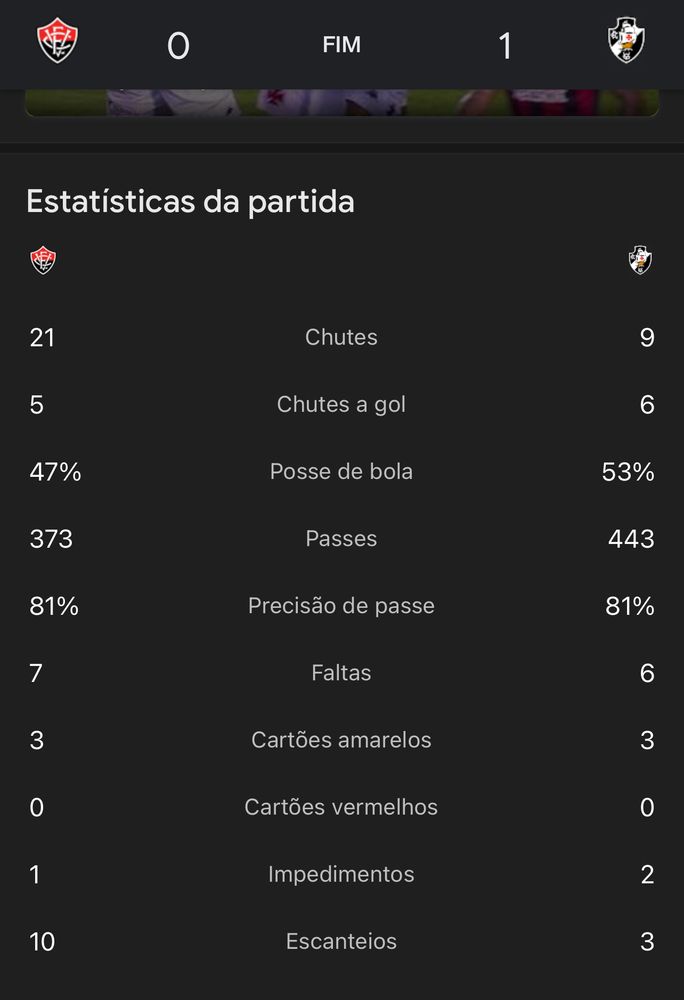The width and height of the screenshot is (684, 1000).
Task: Select the Passes row label
Action: pyautogui.click(x=341, y=538)
